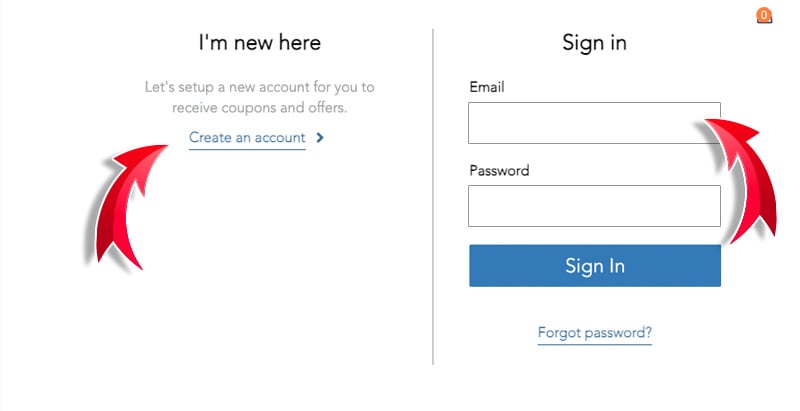
Task: Follow the Forgot password? link
Action: coord(594,332)
